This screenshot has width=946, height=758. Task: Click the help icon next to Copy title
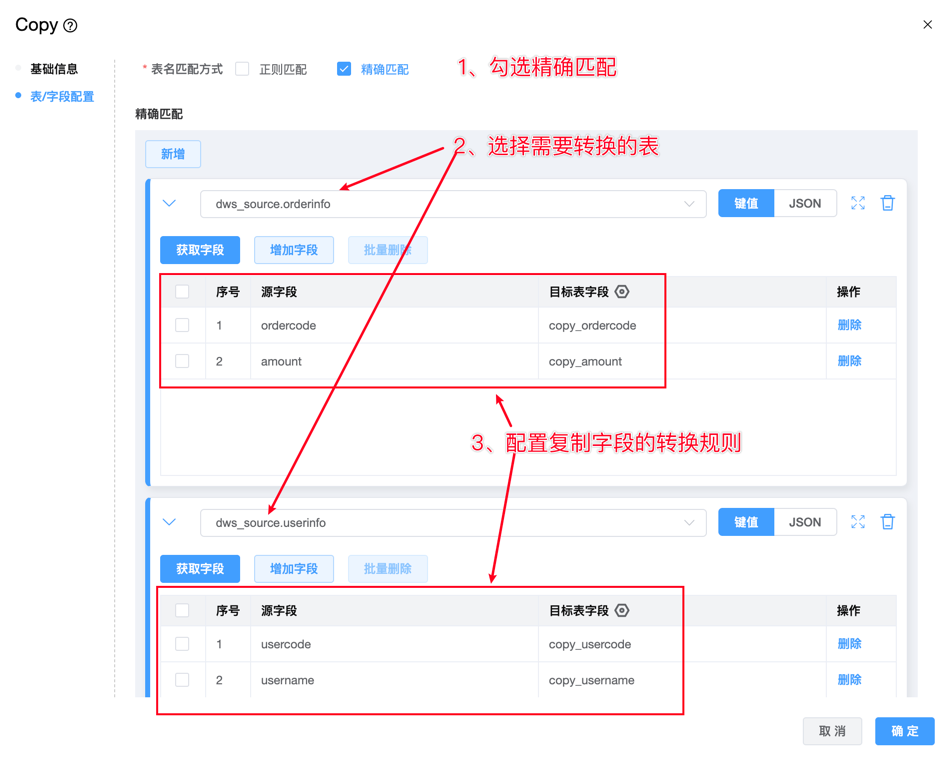(70, 26)
